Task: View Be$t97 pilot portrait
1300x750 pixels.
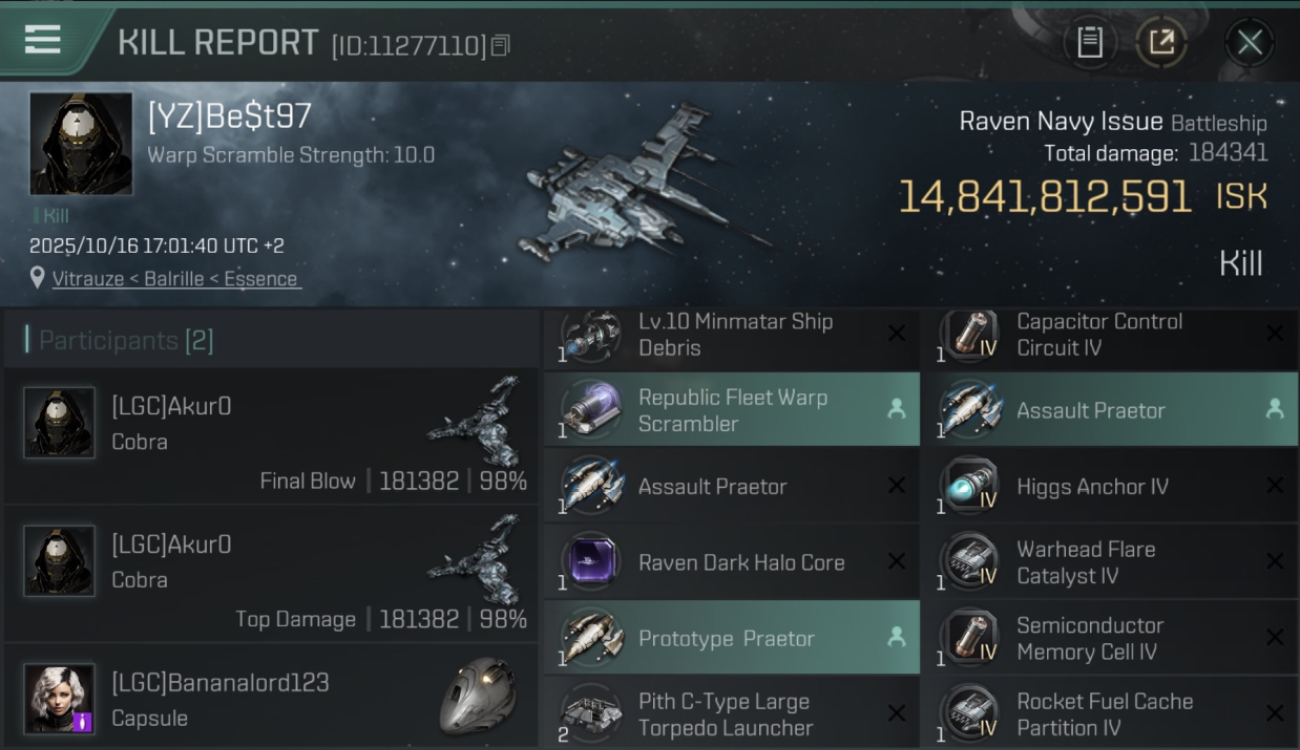Action: tap(81, 144)
